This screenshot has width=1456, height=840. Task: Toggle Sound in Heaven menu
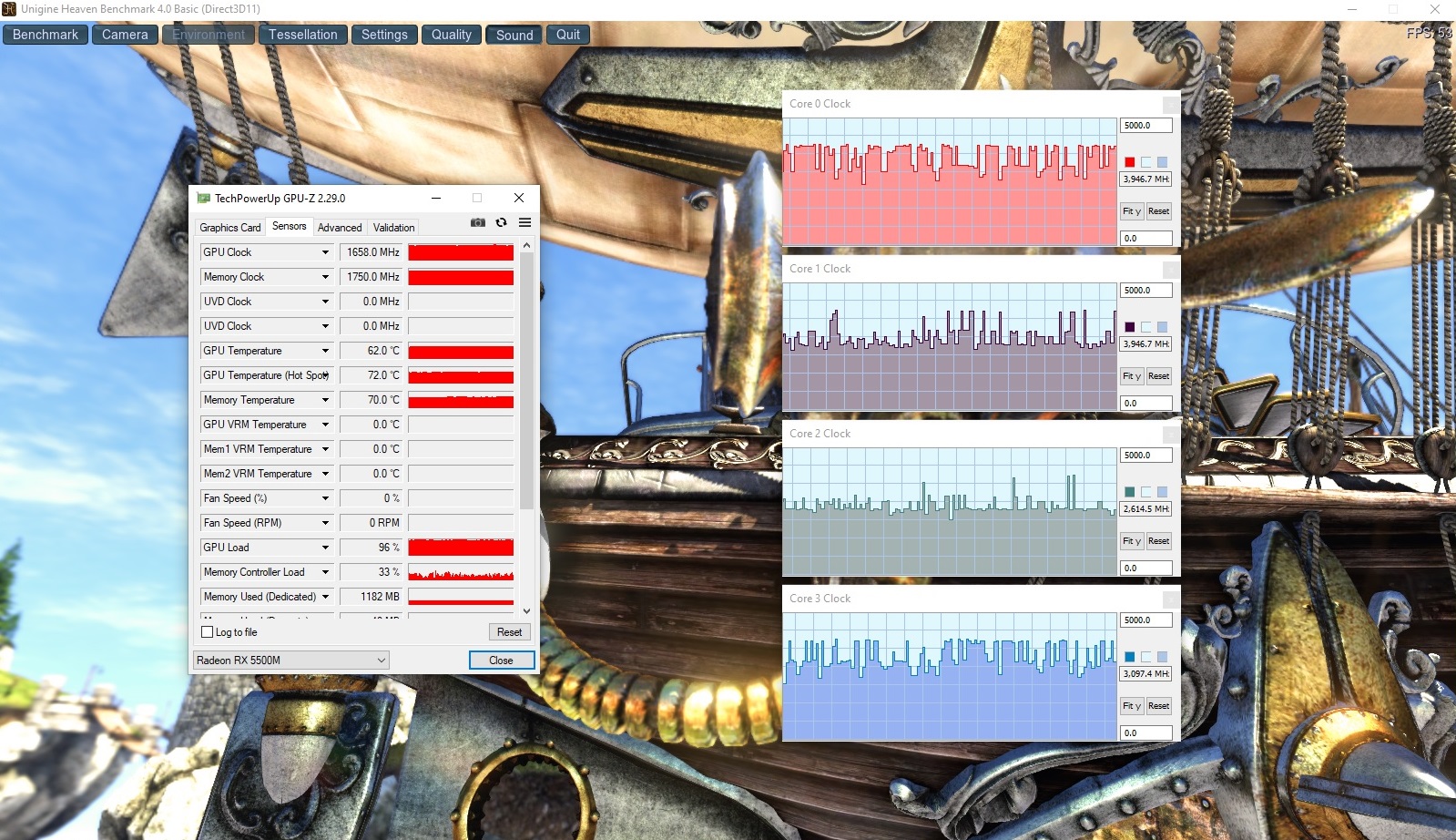(514, 35)
